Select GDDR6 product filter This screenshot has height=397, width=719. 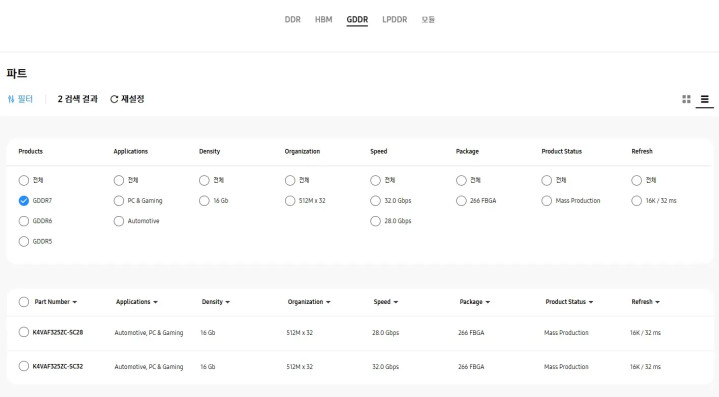24,221
